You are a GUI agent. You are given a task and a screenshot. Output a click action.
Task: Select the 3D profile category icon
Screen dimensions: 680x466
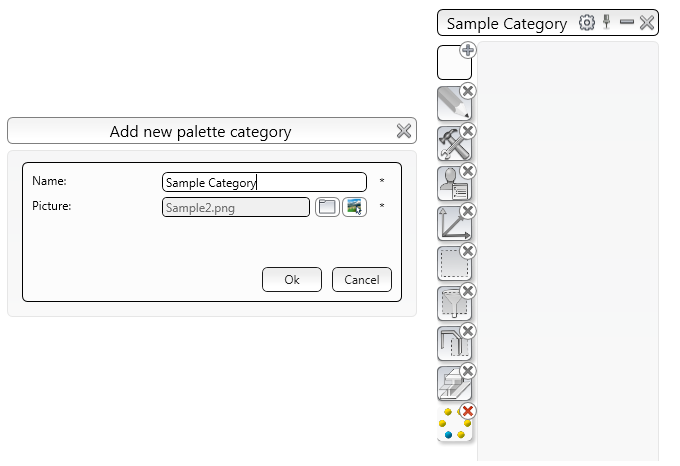[x=452, y=385]
